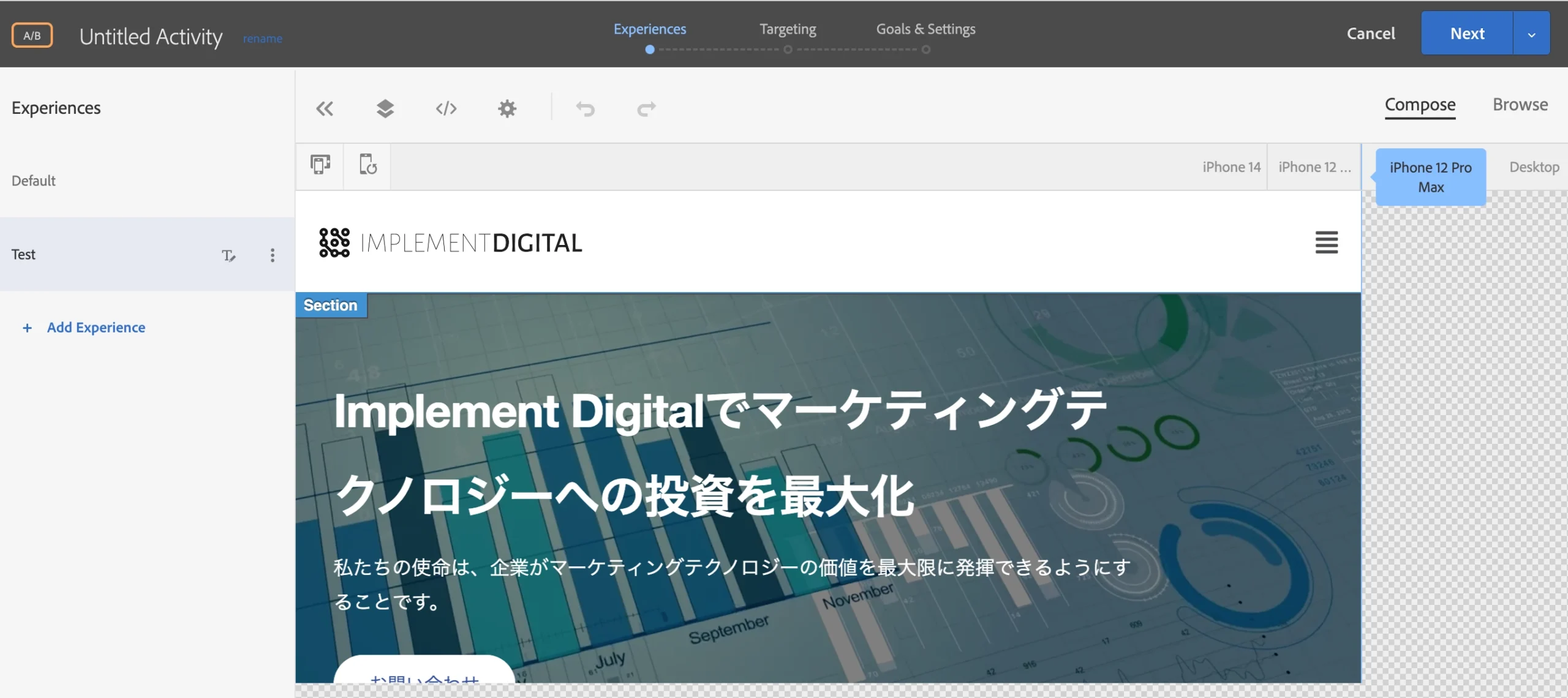
Task: Open the Modifications layers panel icon
Action: 385,109
